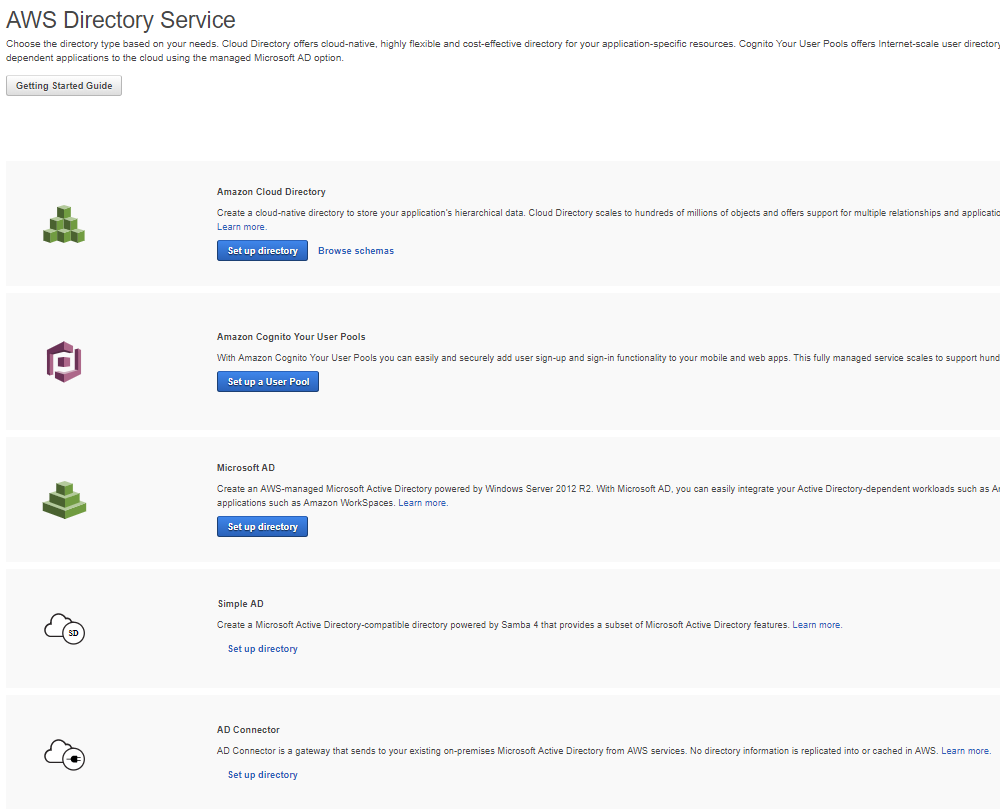Click the Amazon Cognito purple icon

pos(64,361)
